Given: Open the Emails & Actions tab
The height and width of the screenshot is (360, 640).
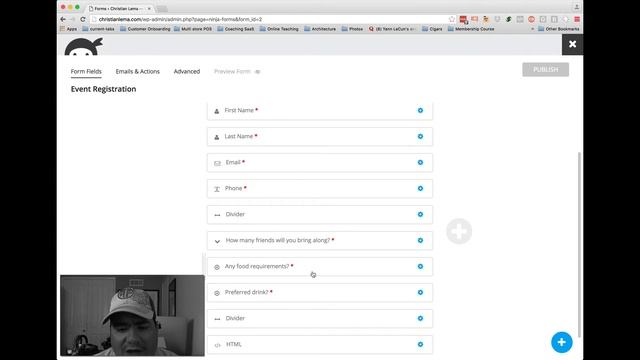Looking at the screenshot, I should coord(138,71).
